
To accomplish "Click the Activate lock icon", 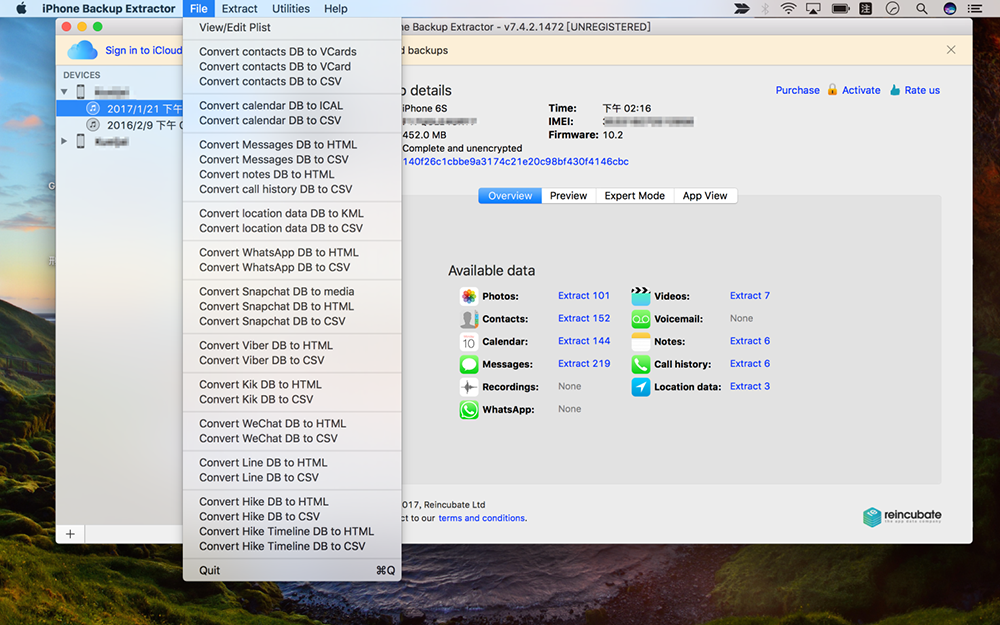I will pos(832,89).
